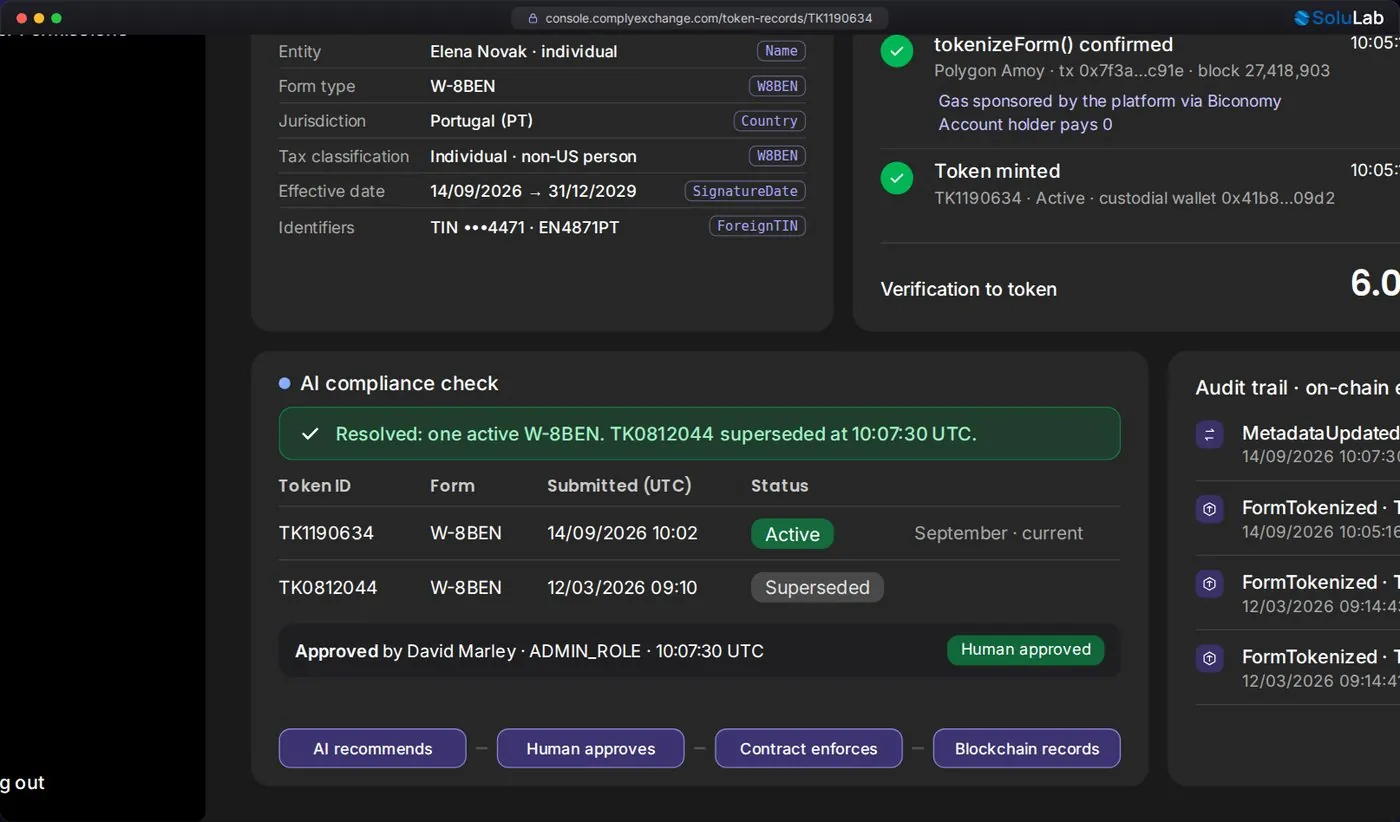Click the Submitted (UTC) column header
1400x822 pixels.
(x=619, y=486)
